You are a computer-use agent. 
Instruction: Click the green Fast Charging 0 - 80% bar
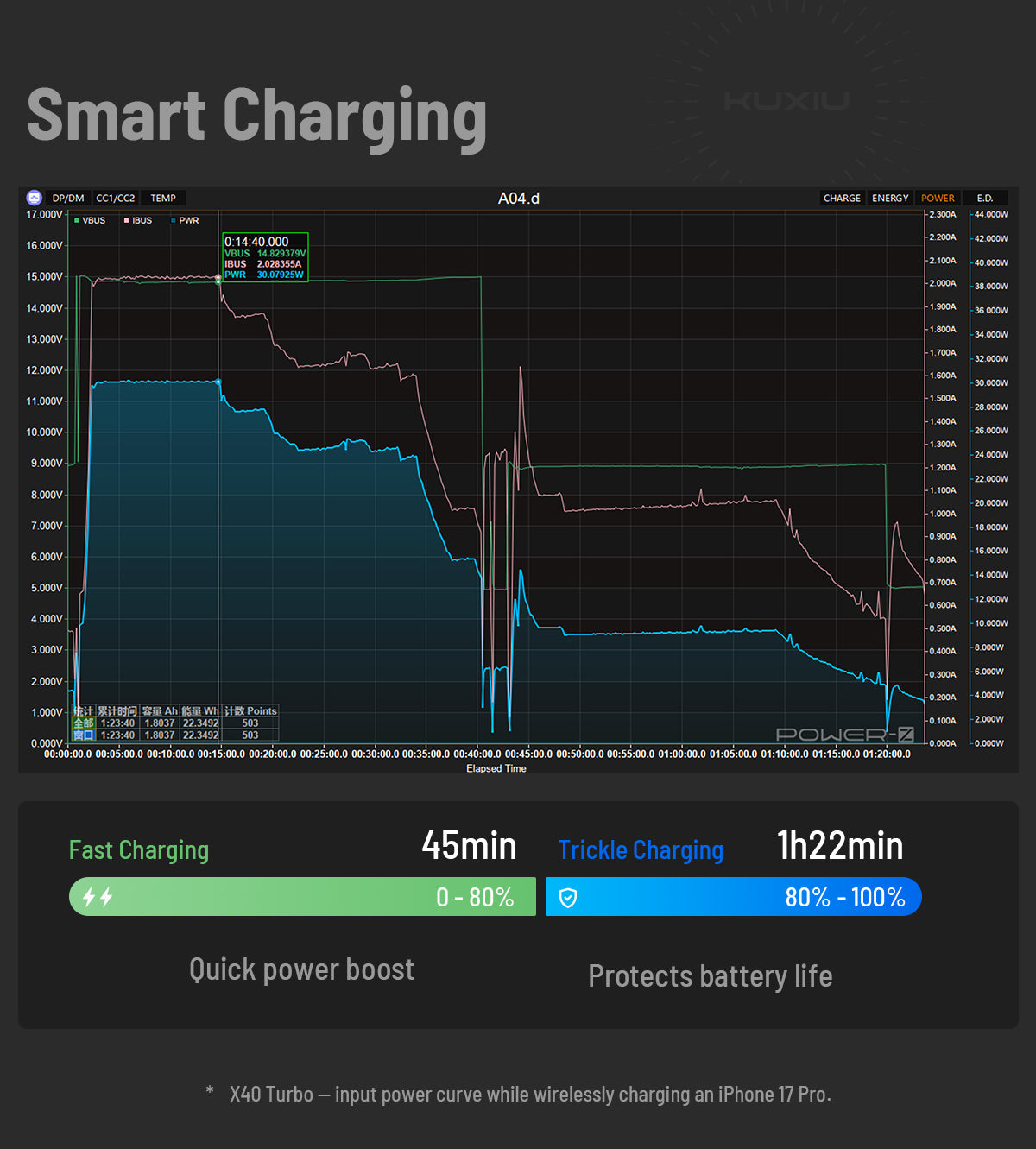pyautogui.click(x=302, y=897)
